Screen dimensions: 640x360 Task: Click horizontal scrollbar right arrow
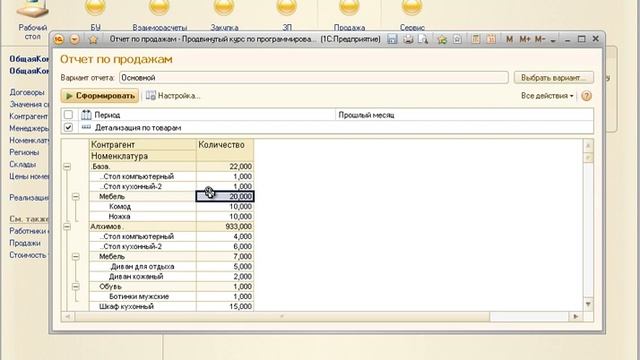(576, 316)
